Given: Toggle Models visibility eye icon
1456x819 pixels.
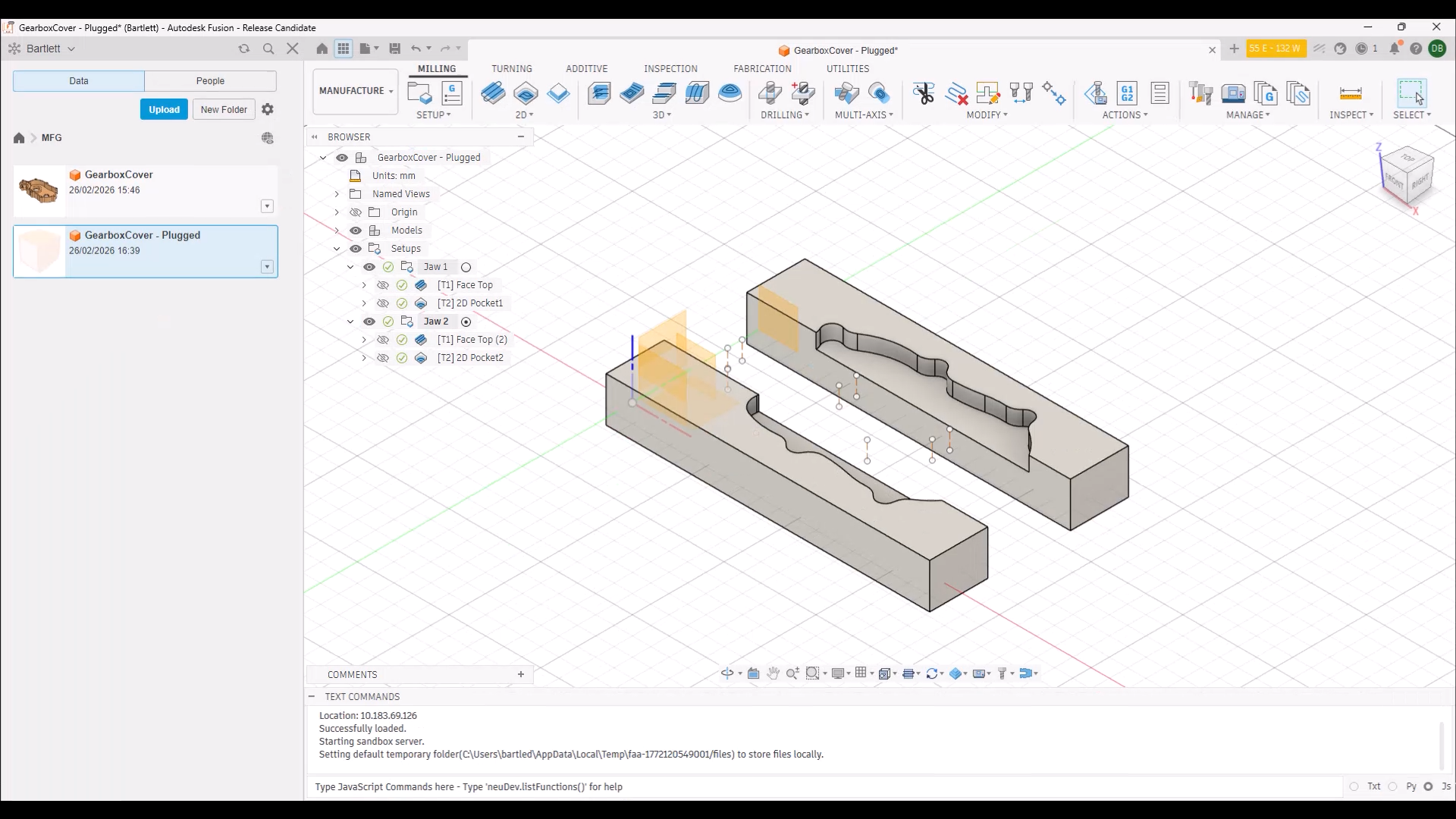Looking at the screenshot, I should tap(356, 231).
